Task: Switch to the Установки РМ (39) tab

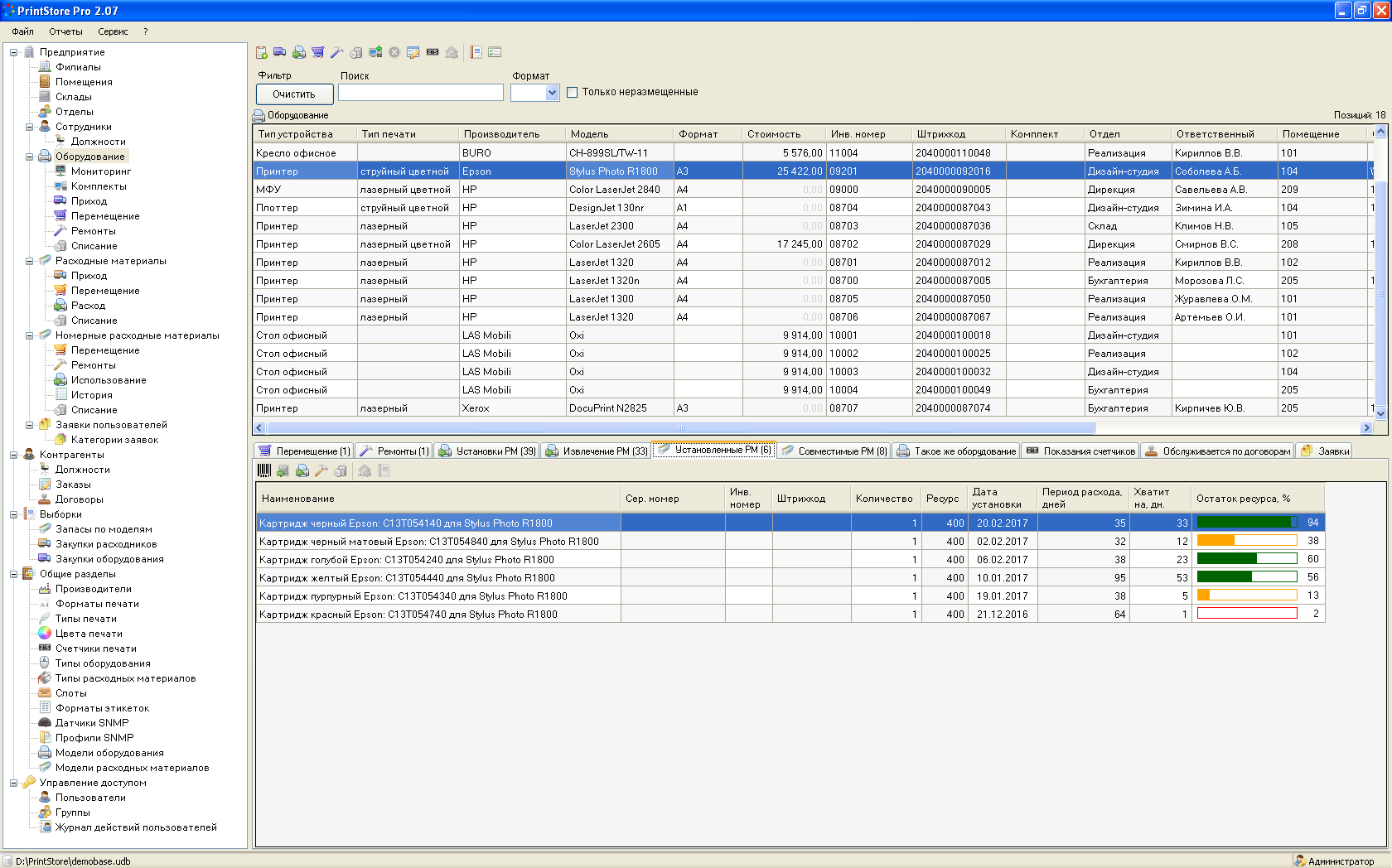Action: (x=487, y=451)
